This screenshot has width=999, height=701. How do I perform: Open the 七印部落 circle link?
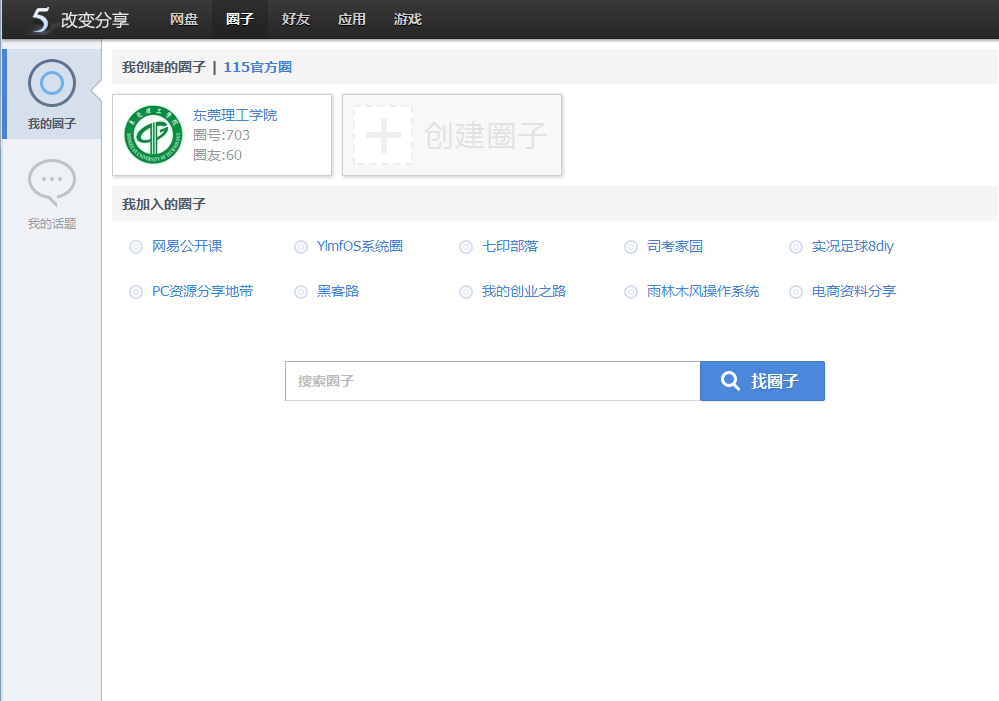click(x=510, y=247)
